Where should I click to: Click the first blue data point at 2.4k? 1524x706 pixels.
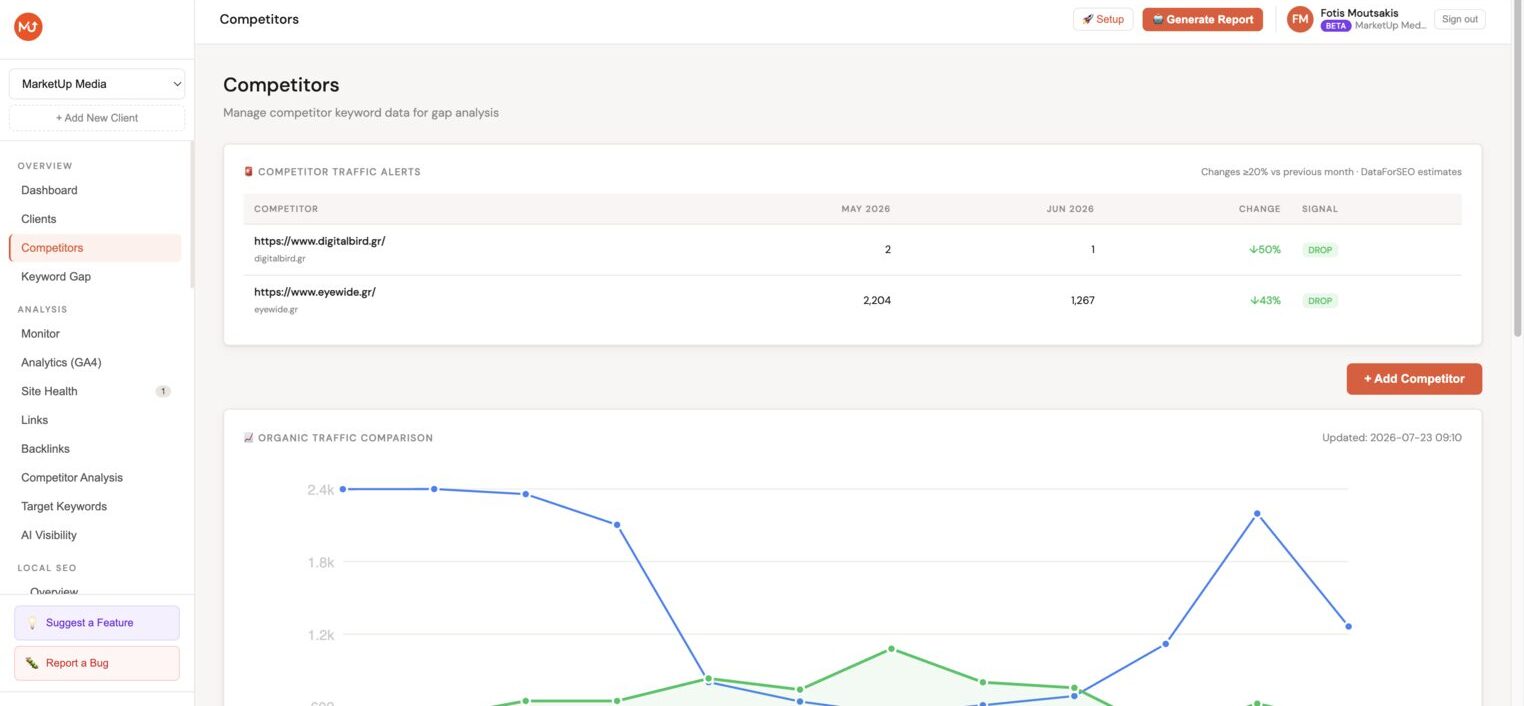(343, 489)
